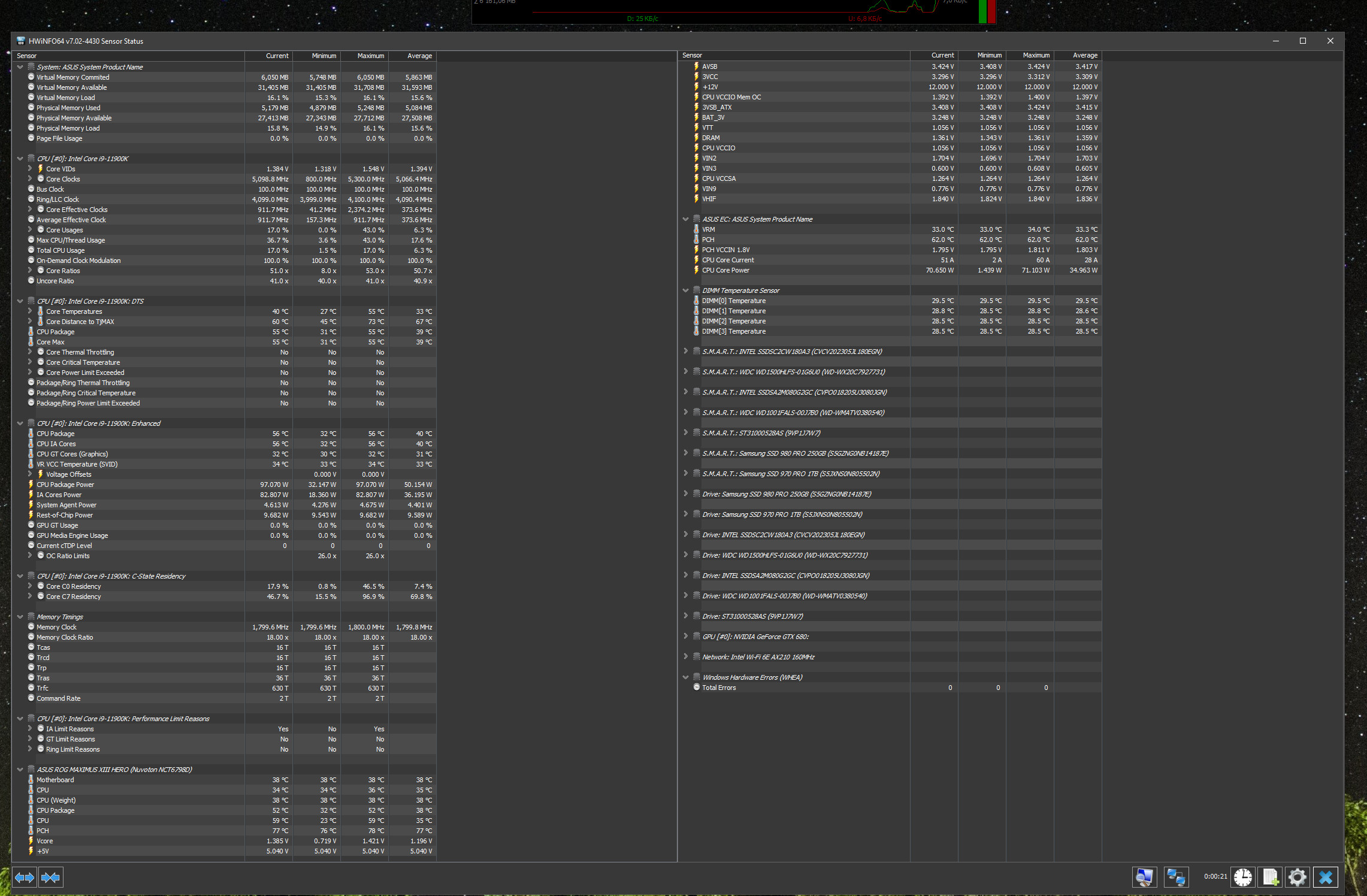
Task: Open the summary window monitor icon
Action: pos(1144,877)
